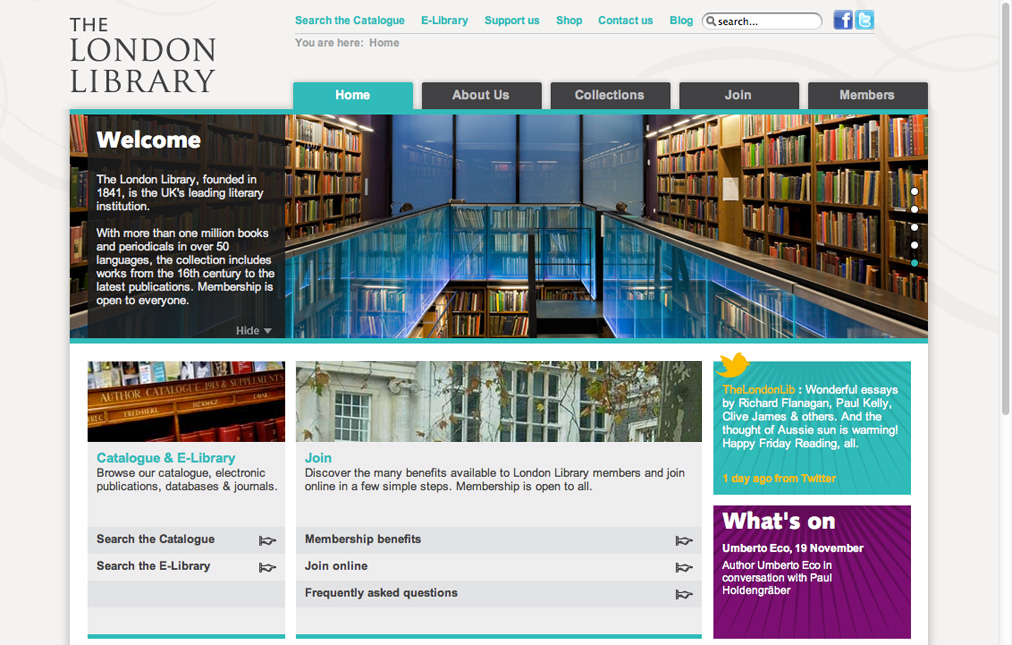Image resolution: width=1012 pixels, height=645 pixels.
Task: Click 'Author Umberto Eco in conversation' text
Action: (x=777, y=578)
